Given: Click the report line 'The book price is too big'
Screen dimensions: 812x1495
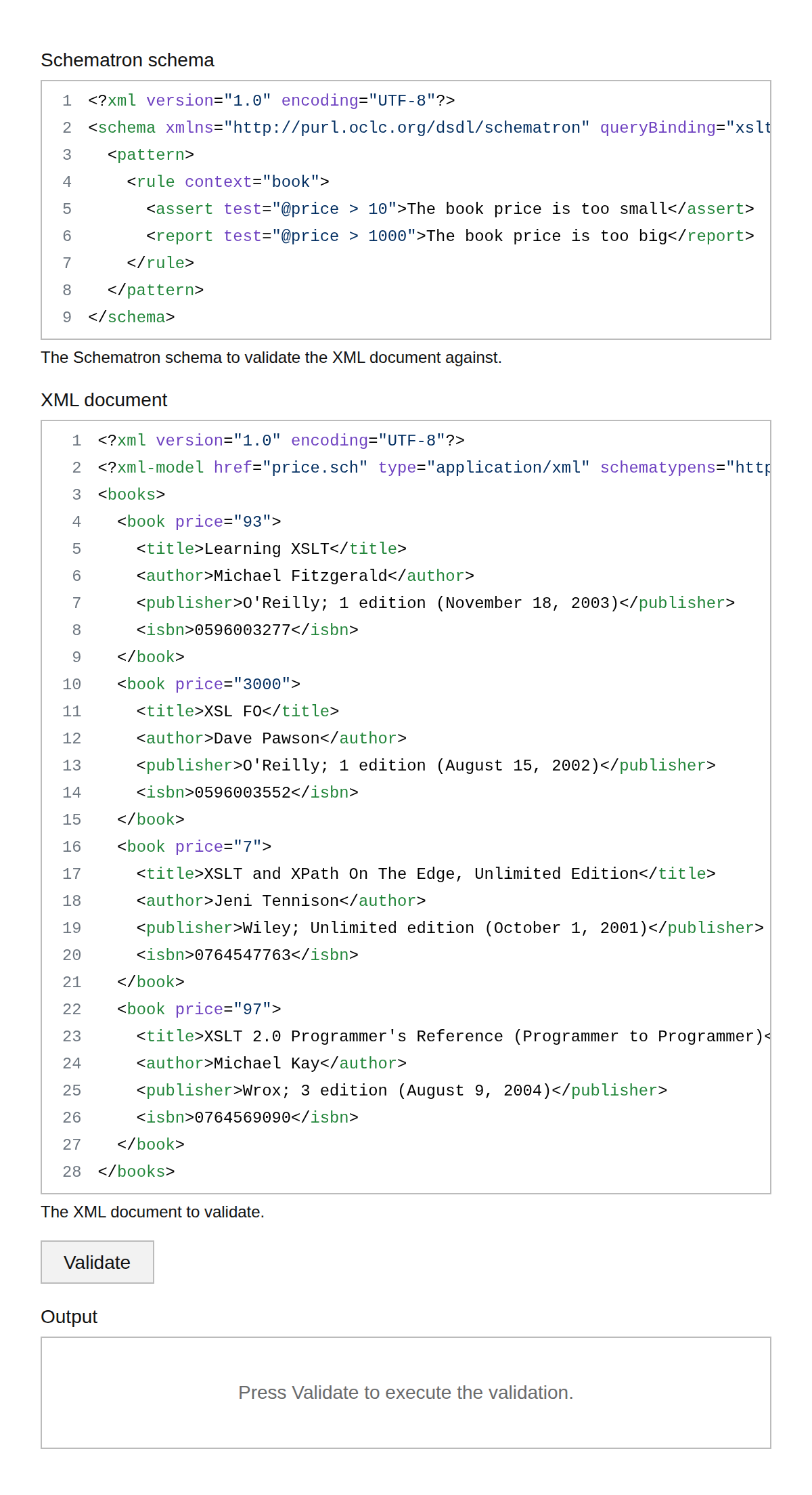Looking at the screenshot, I should (450, 236).
